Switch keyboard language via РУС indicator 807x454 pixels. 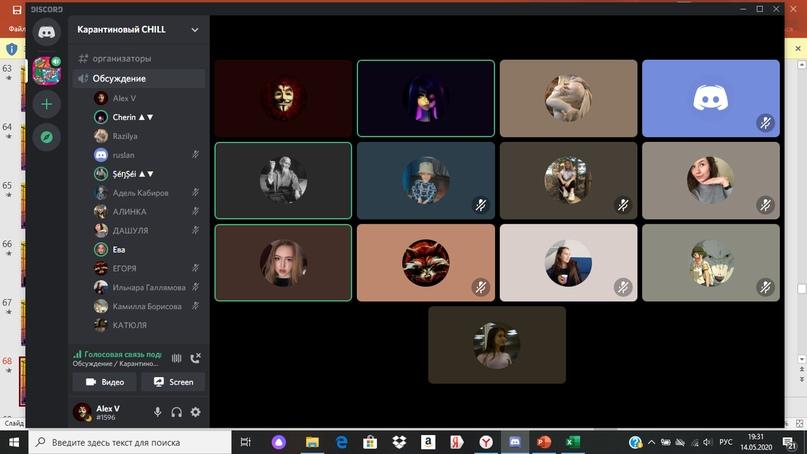727,441
